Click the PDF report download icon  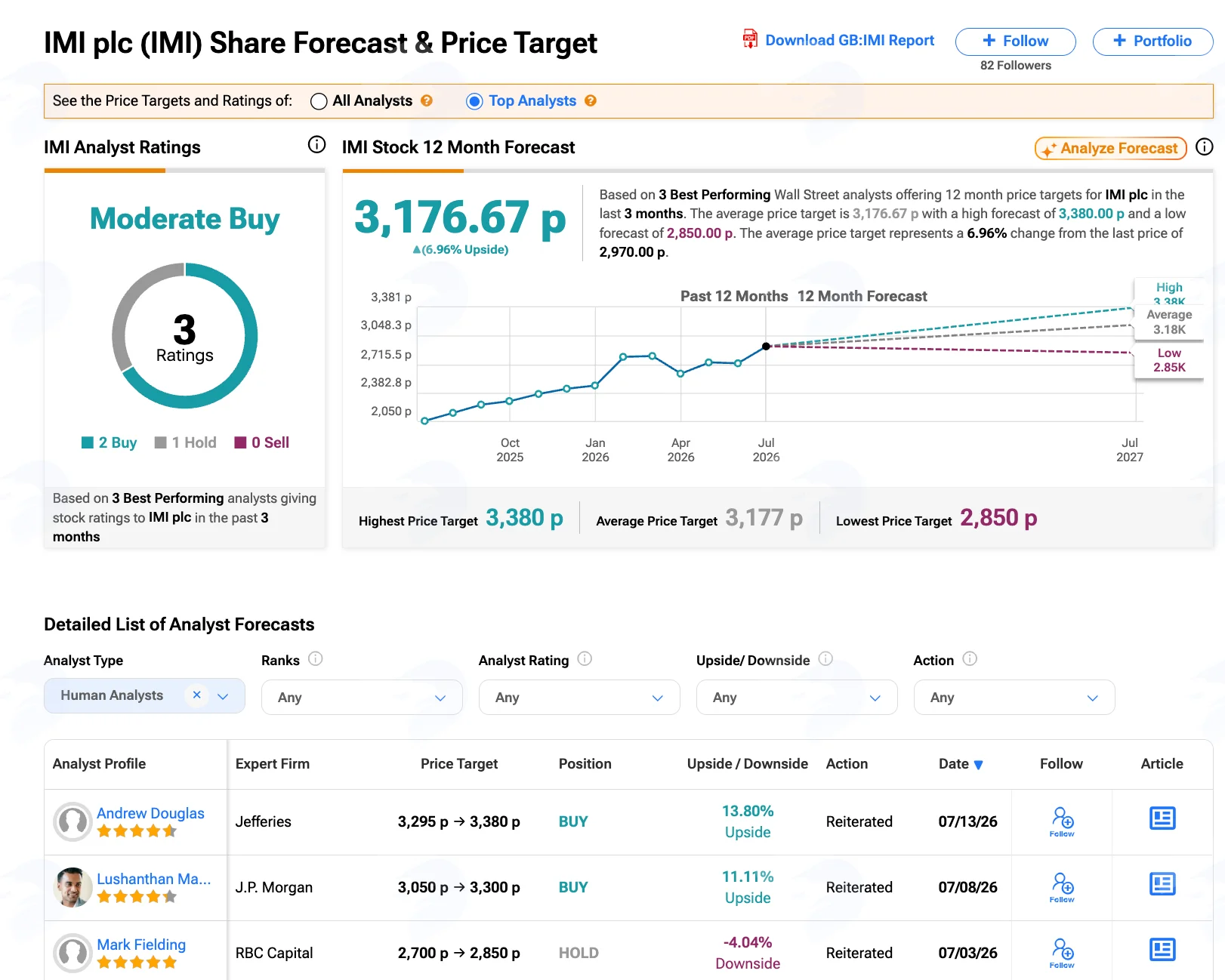(x=750, y=39)
